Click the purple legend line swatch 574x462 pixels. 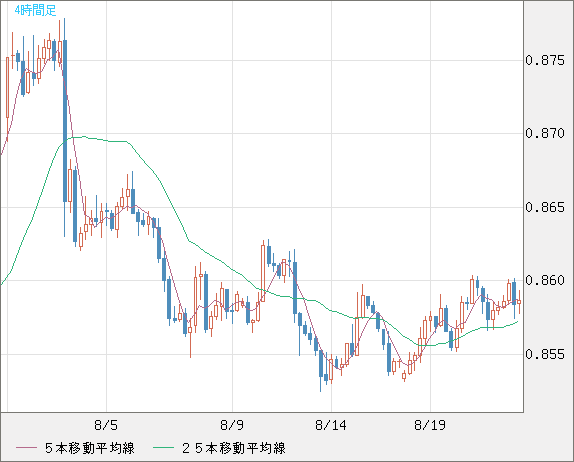click(26, 448)
